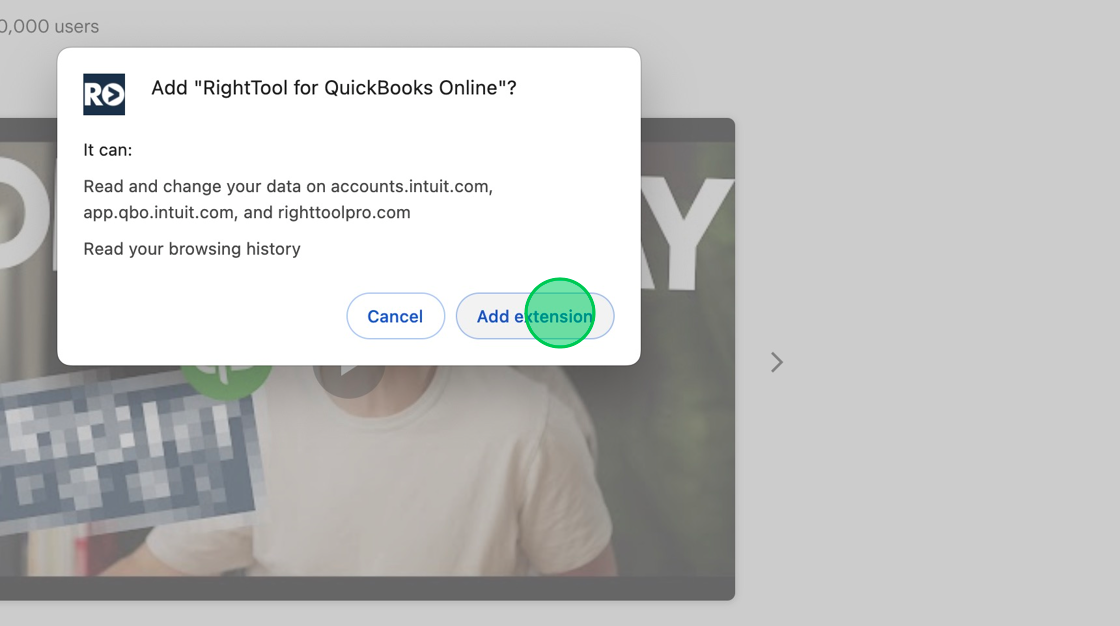This screenshot has height=626, width=1120.
Task: Click the video's top dark bar
Action: pyautogui.click(x=687, y=130)
